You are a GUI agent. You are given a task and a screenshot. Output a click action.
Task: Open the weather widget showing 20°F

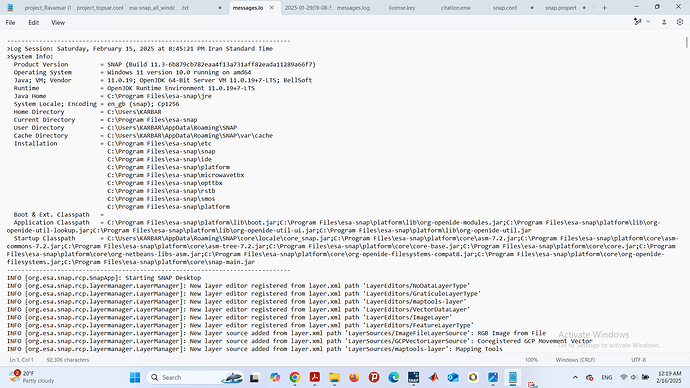[32, 377]
